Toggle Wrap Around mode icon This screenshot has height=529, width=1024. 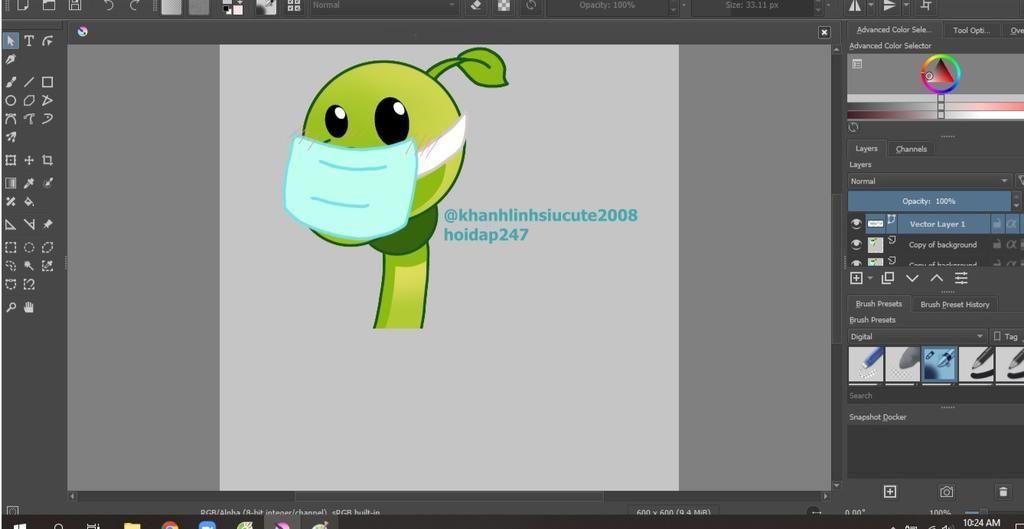[x=925, y=6]
